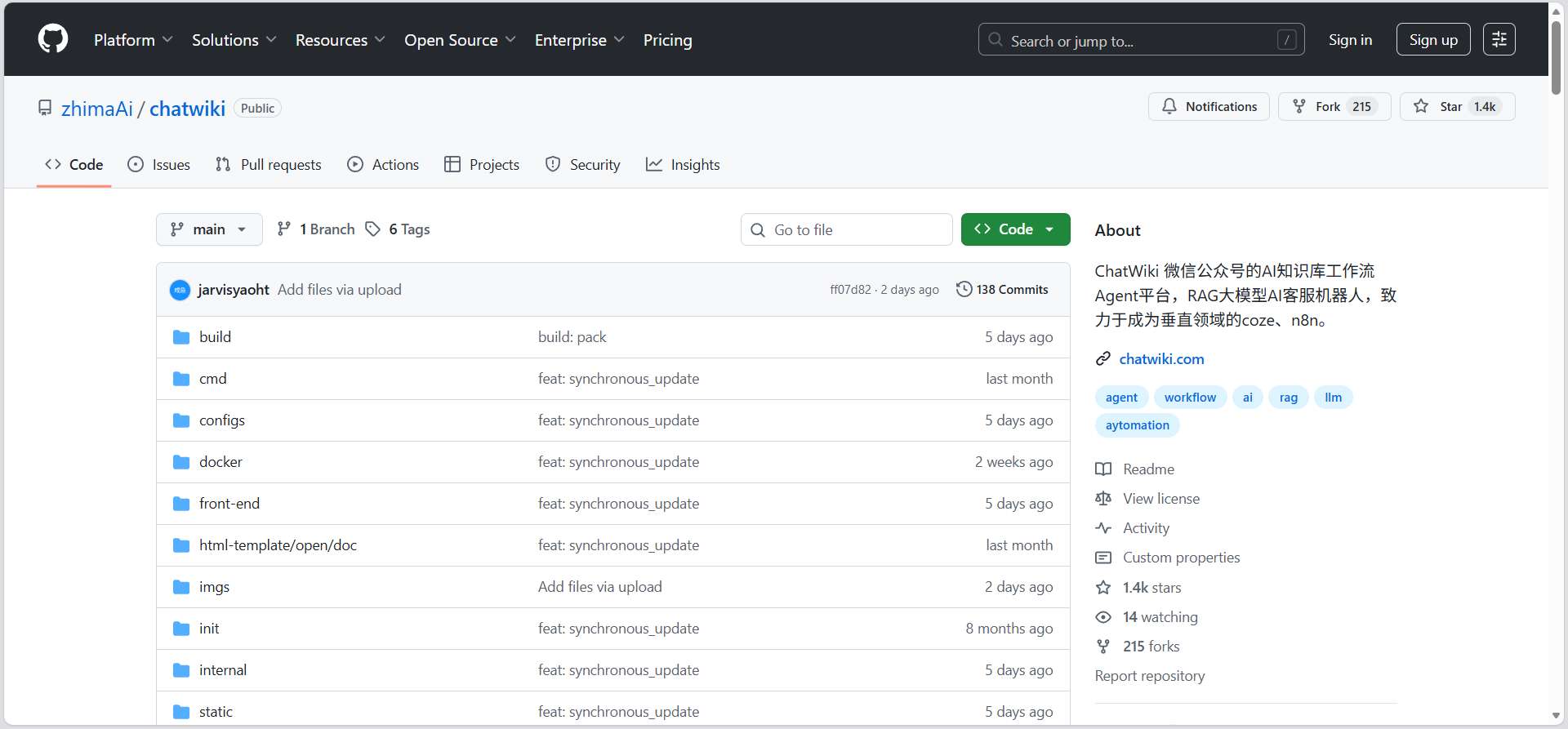Click the link icon beside chatwiki.com
The image size is (1568, 729).
click(1103, 359)
